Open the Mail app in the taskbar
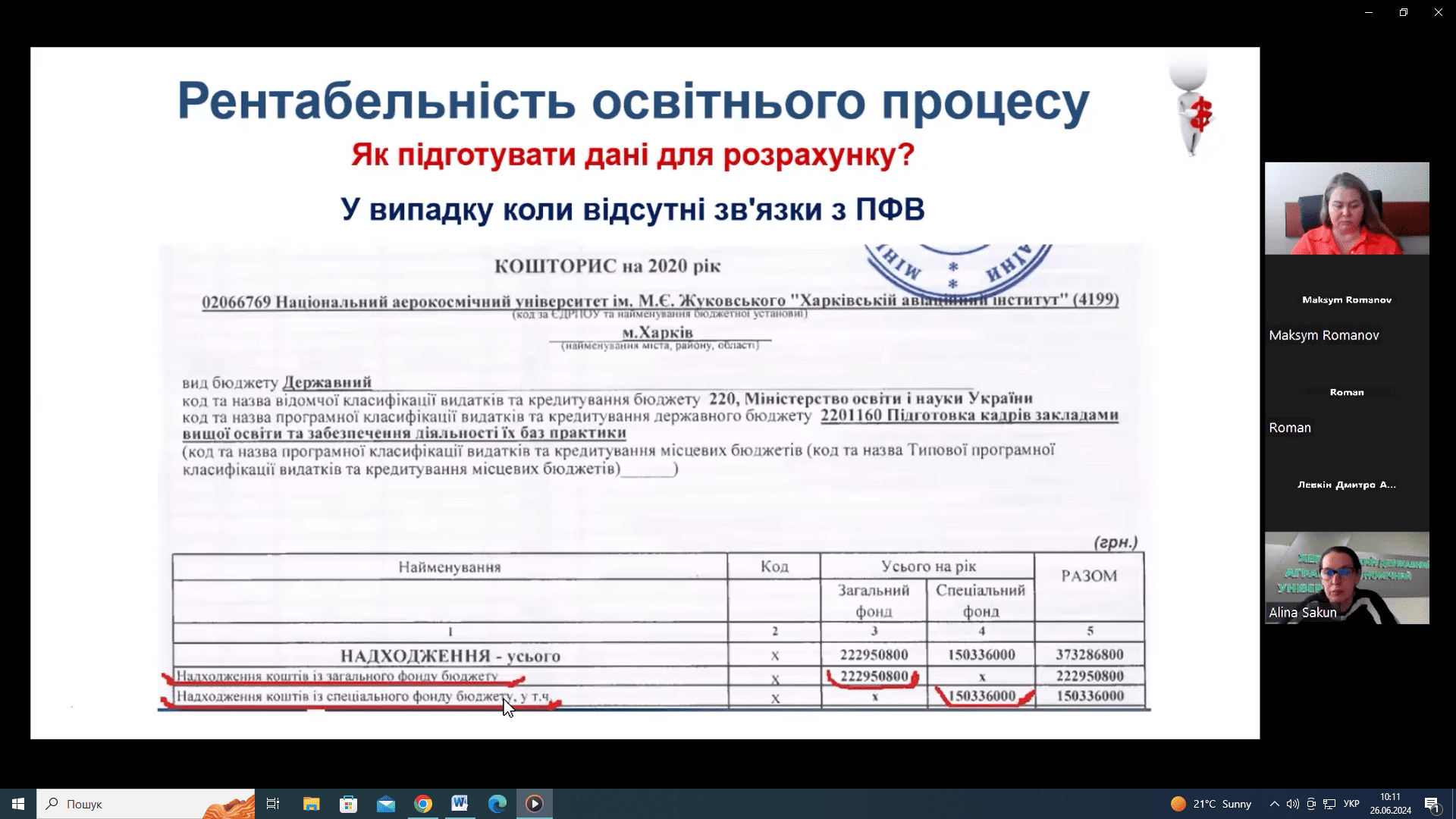This screenshot has height=819, width=1456. [x=385, y=804]
